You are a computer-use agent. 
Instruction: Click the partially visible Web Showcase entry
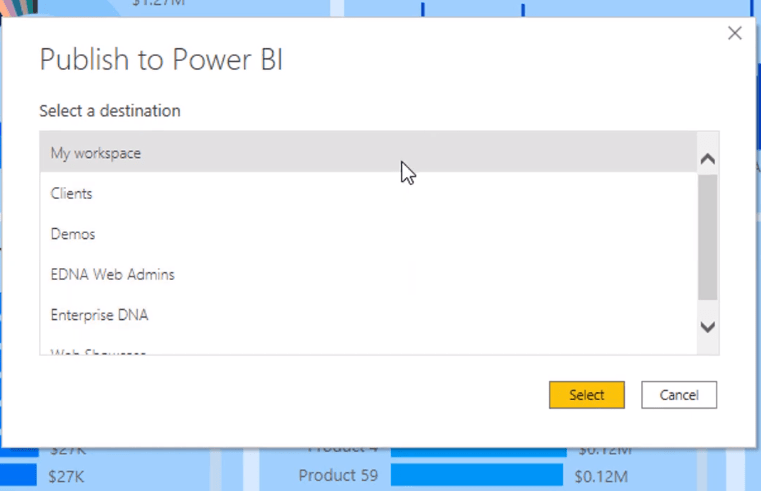368,350
